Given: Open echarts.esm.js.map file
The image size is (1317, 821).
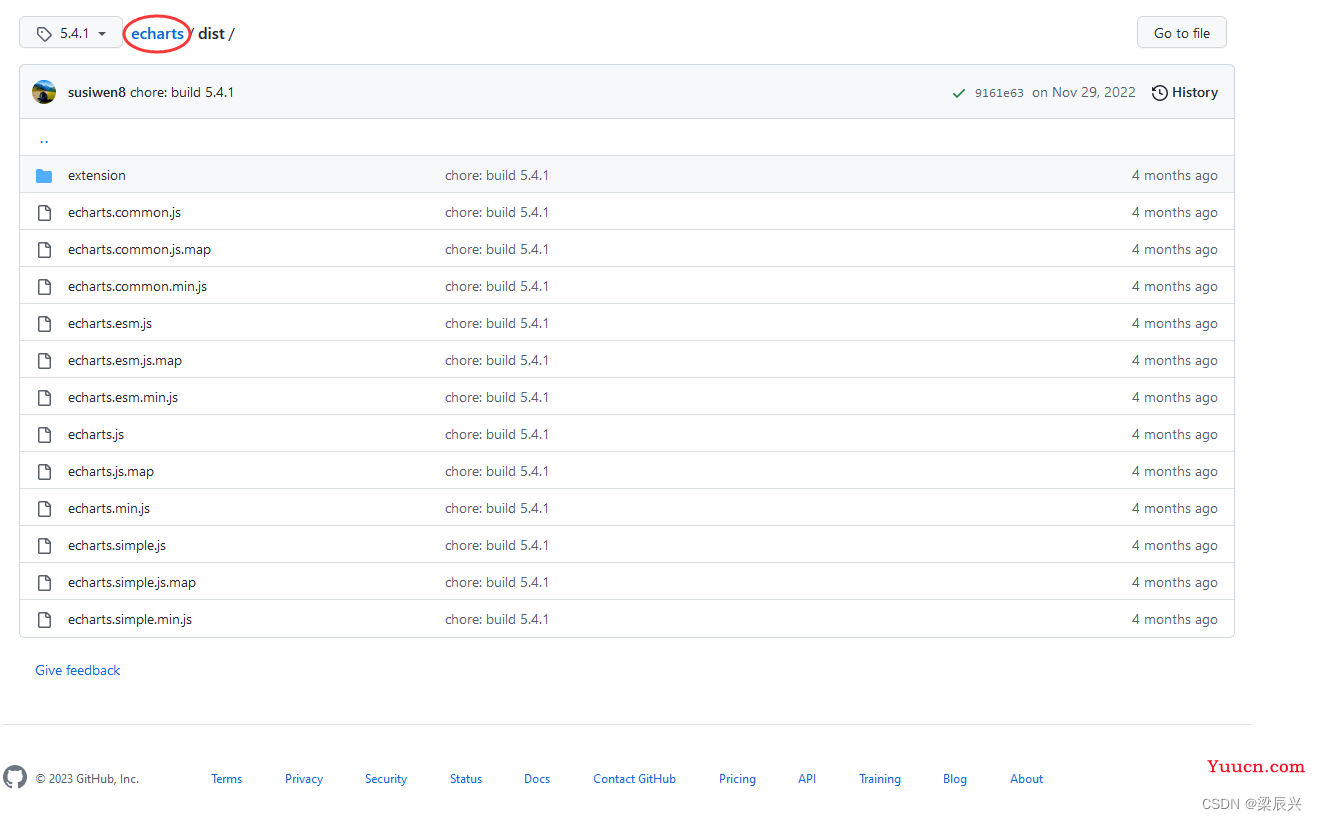Looking at the screenshot, I should tap(125, 361).
